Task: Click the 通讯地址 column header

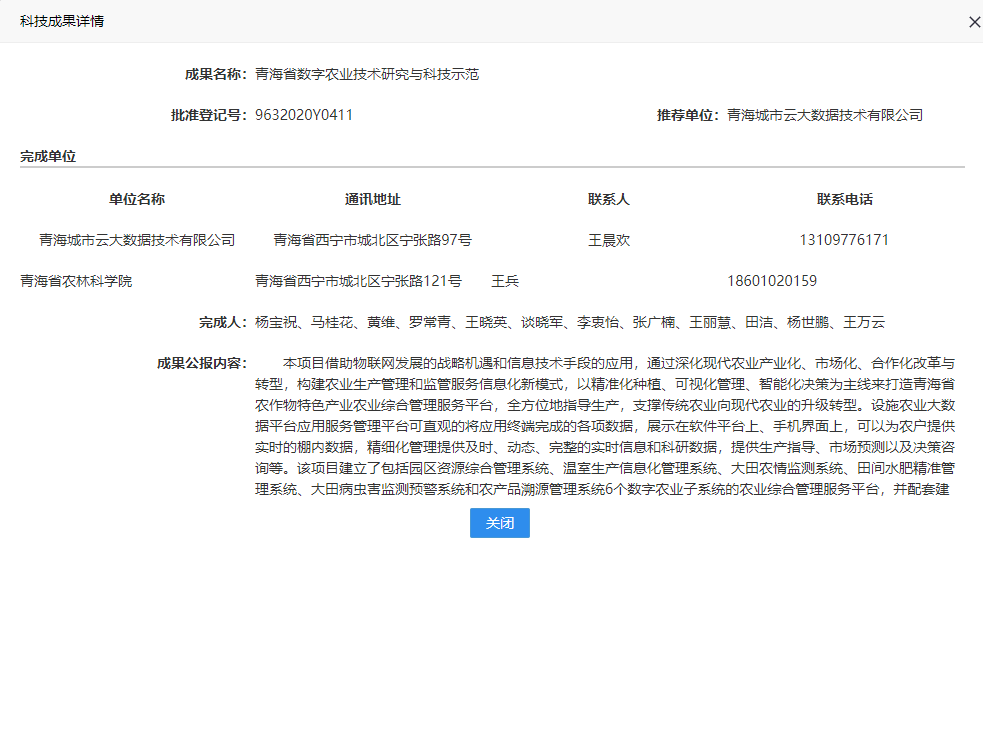Action: coord(373,199)
